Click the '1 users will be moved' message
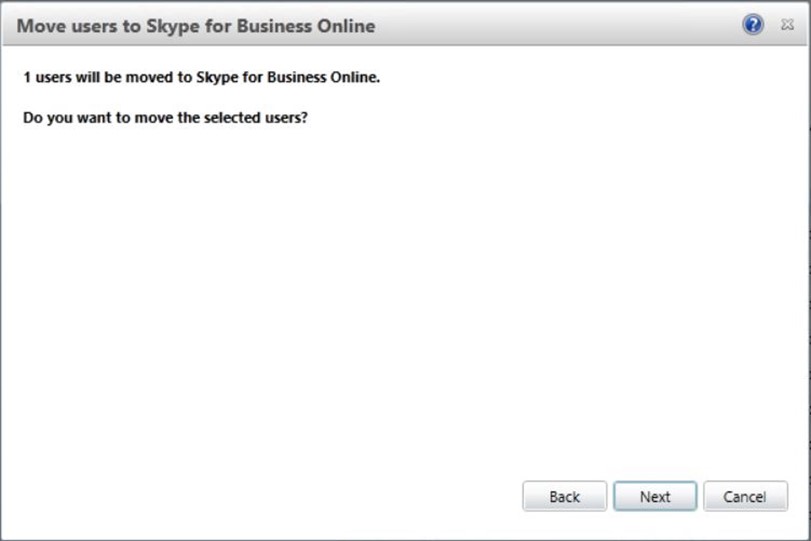The width and height of the screenshot is (811, 541). pos(200,78)
